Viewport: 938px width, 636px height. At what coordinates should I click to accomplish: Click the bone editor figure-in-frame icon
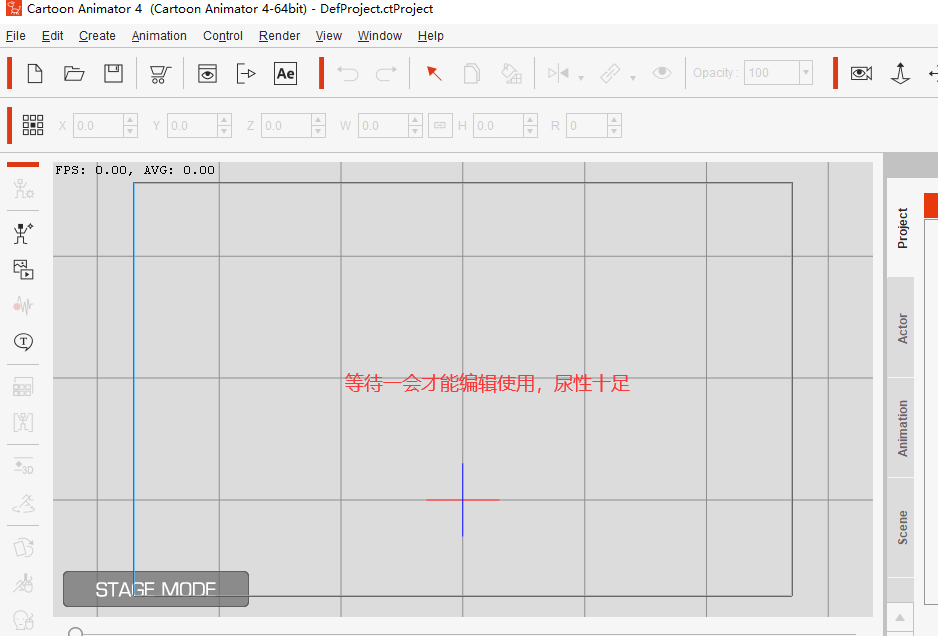[x=23, y=423]
